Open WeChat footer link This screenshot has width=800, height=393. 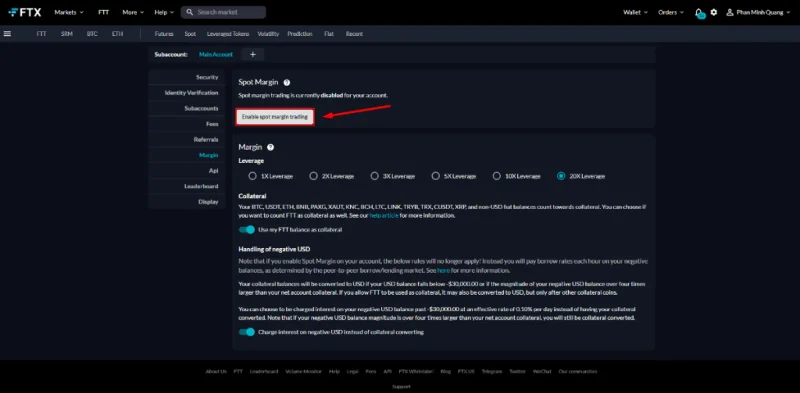click(x=542, y=372)
